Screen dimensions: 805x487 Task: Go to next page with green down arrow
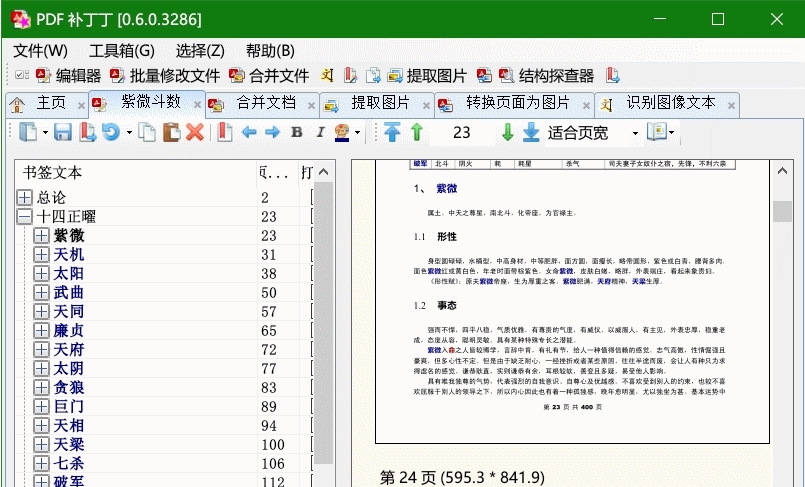point(507,132)
